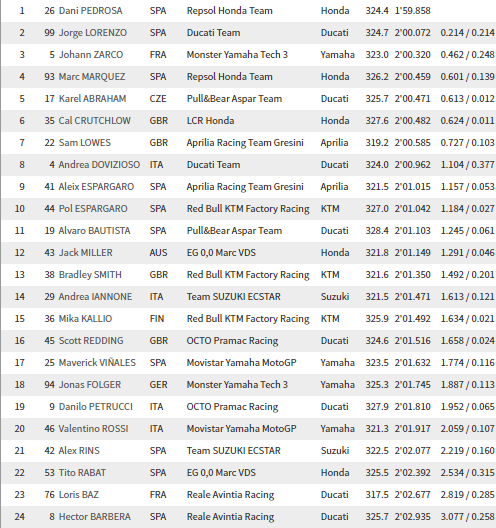Select Cal CRUTCHLOW rider entry
Viewport: 496px width, 528px height.
pos(95,121)
